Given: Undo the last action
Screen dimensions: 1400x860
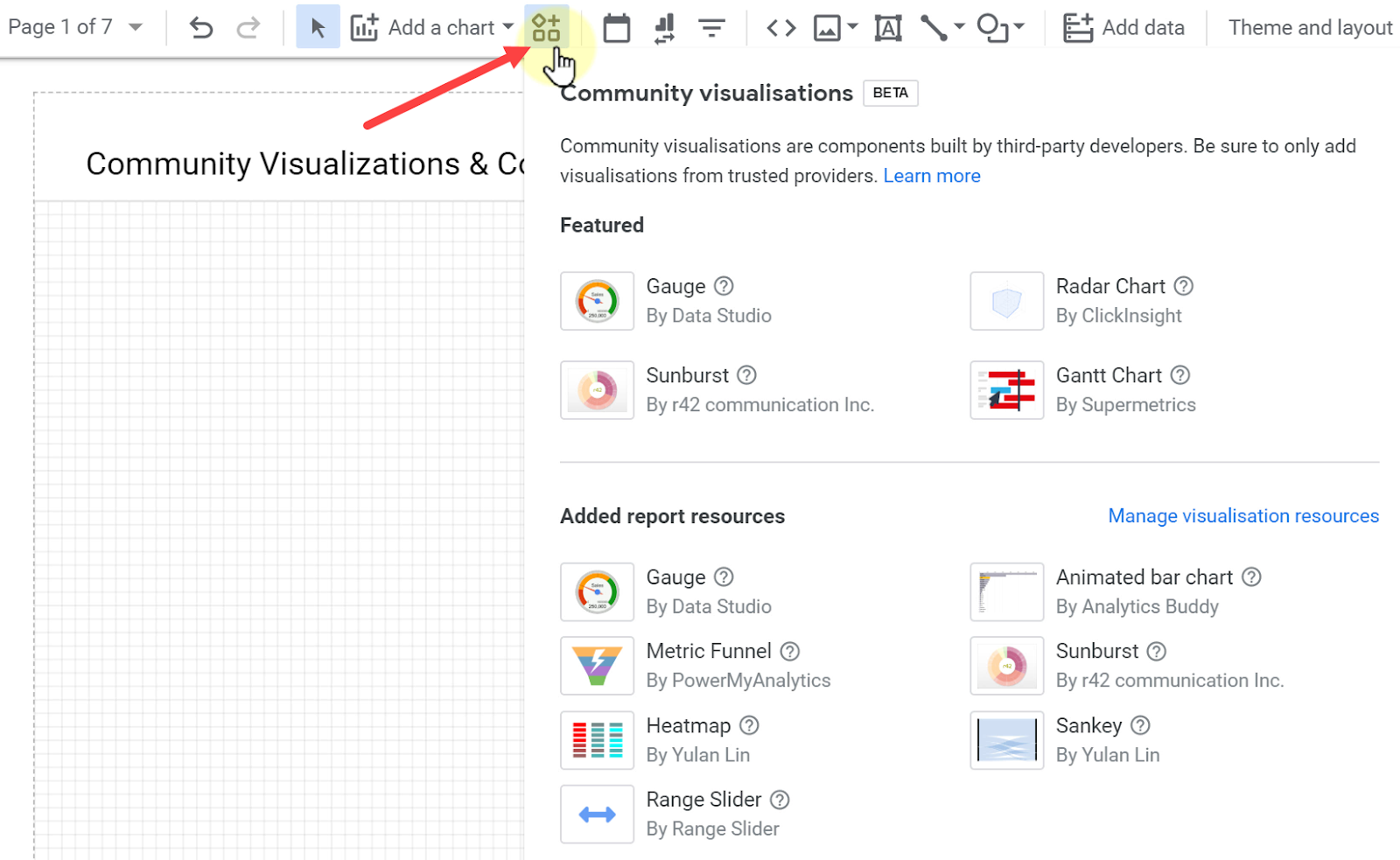Looking at the screenshot, I should (x=201, y=28).
